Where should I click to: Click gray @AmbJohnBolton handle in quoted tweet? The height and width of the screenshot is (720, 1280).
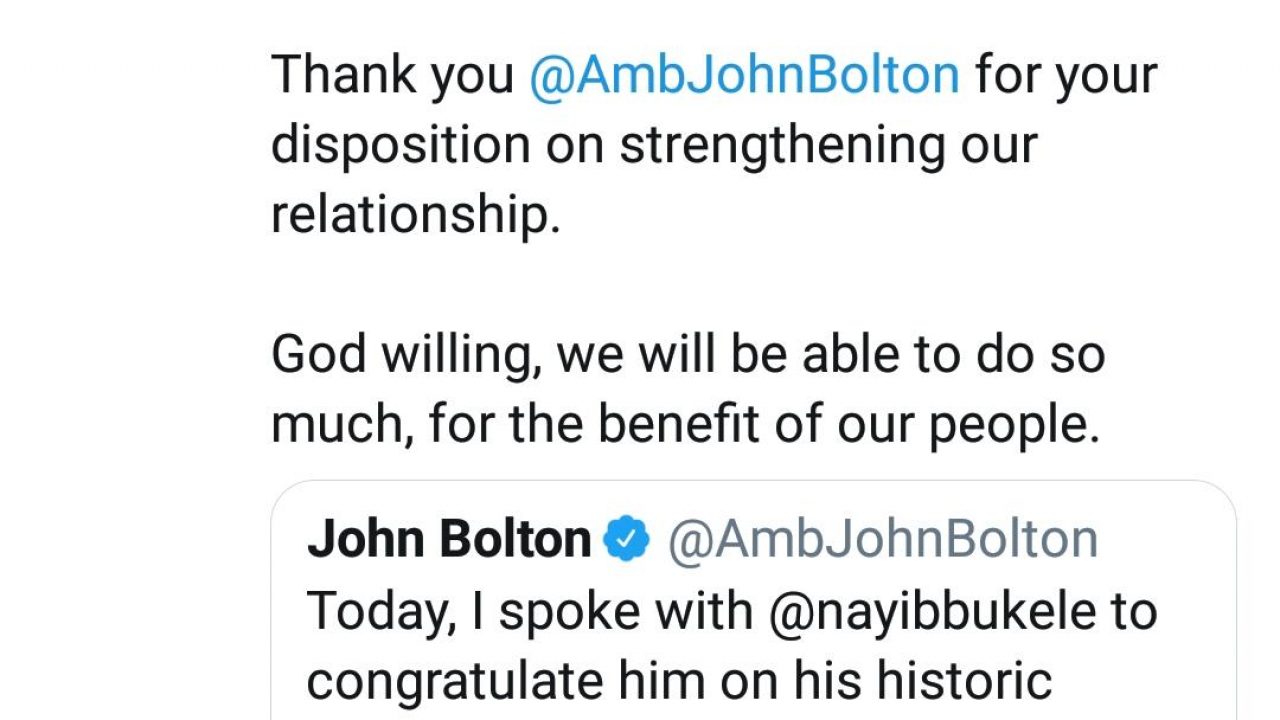pos(882,540)
